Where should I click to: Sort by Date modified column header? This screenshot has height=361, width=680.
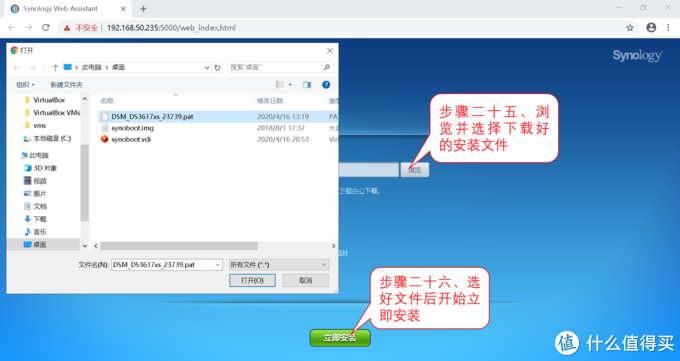(x=269, y=101)
